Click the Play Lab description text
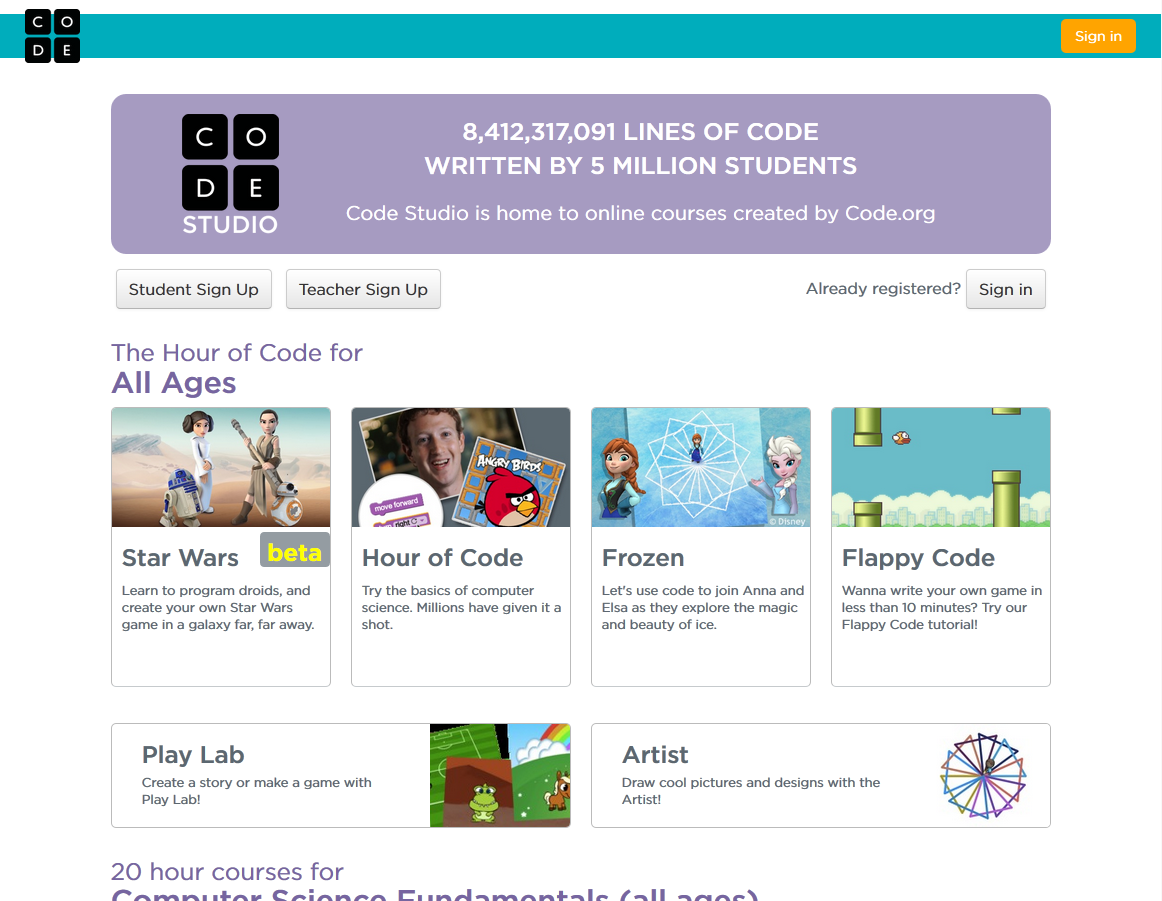 click(256, 791)
